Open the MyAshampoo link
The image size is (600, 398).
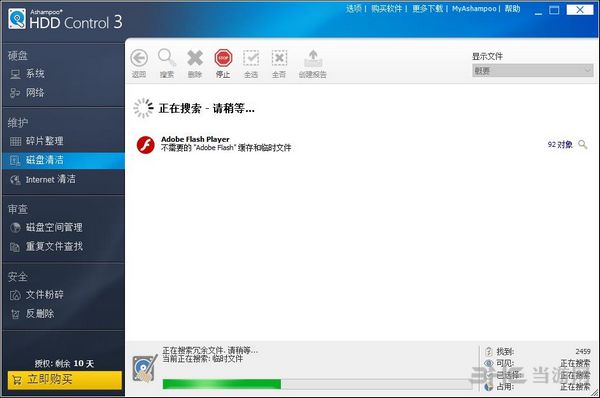[x=474, y=8]
